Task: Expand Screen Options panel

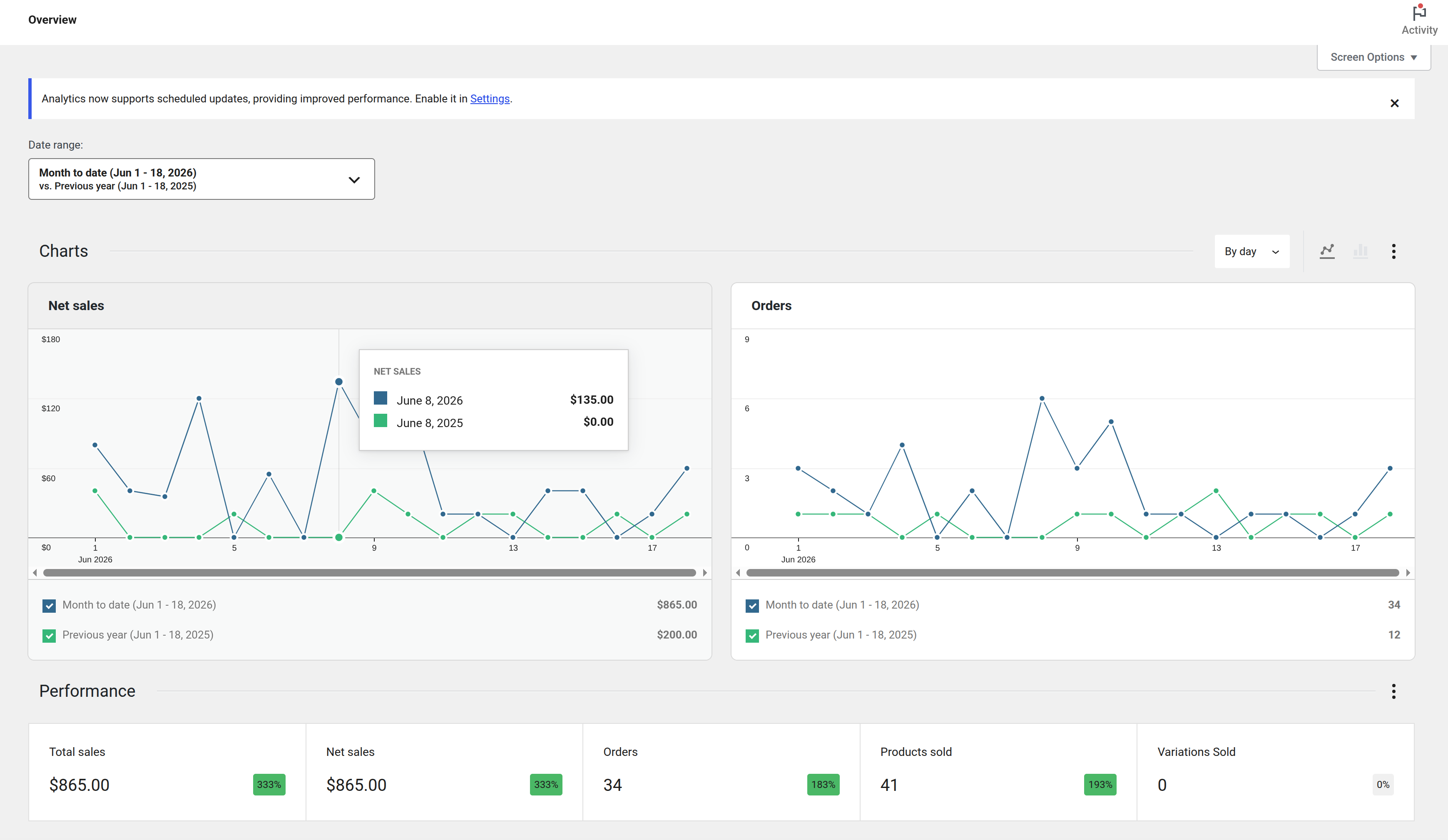Action: (1373, 57)
